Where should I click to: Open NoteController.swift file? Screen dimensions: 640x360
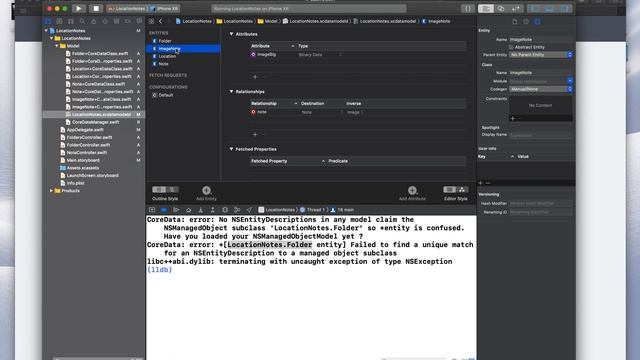[x=87, y=153]
